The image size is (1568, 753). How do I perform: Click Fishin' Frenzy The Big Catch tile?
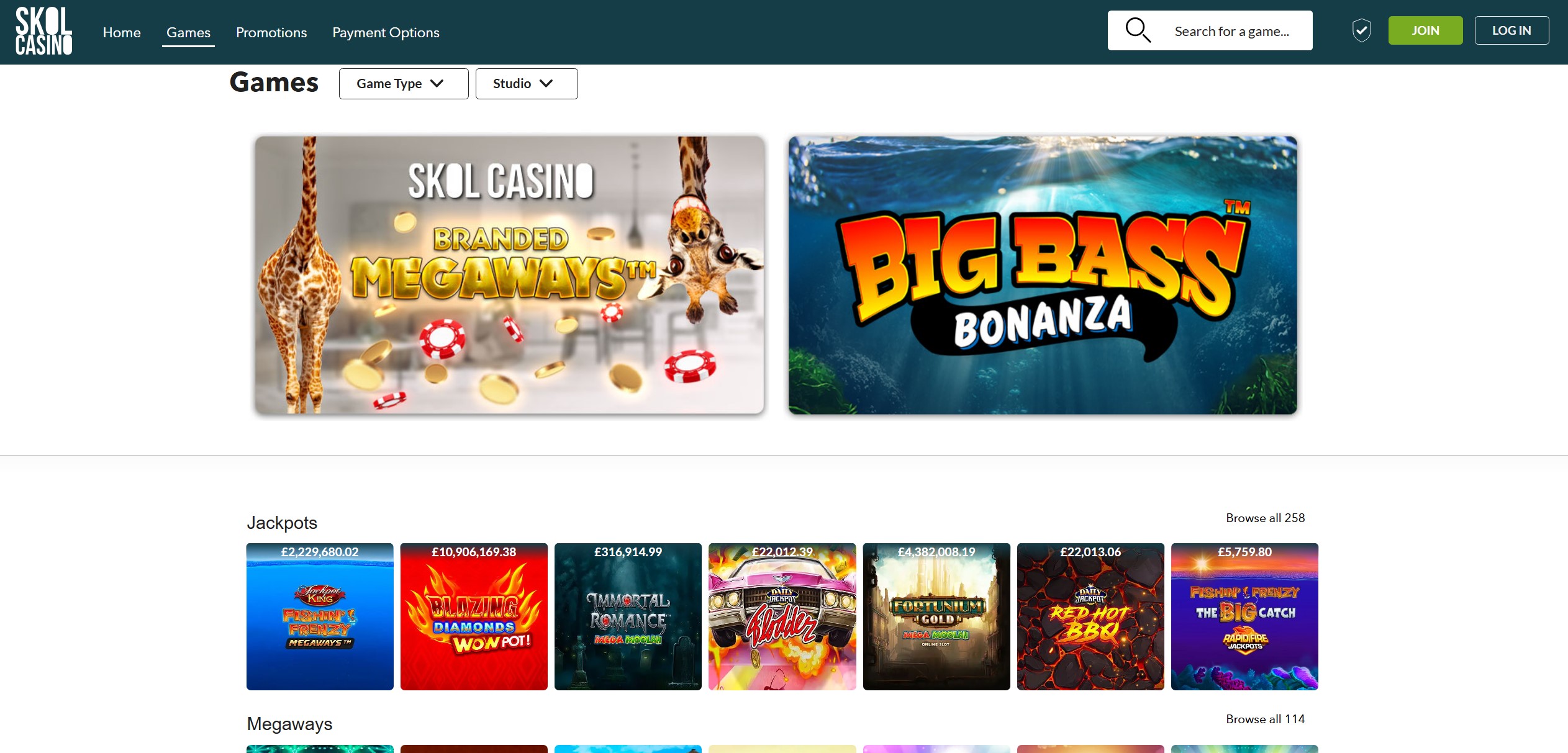(1244, 616)
